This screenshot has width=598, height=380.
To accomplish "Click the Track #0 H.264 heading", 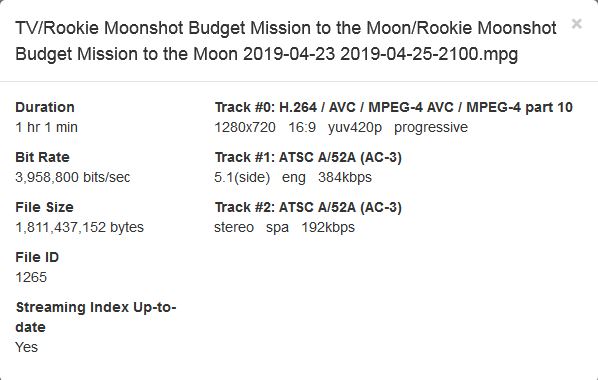I will coord(394,107).
